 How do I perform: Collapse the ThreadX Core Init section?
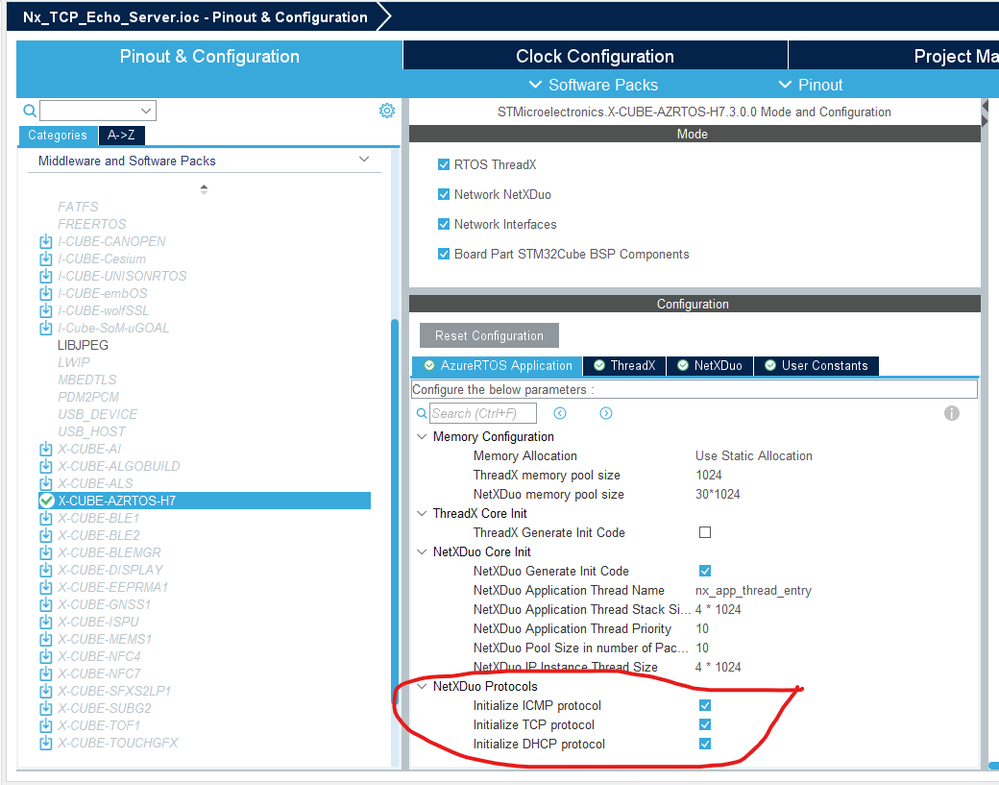pos(422,514)
